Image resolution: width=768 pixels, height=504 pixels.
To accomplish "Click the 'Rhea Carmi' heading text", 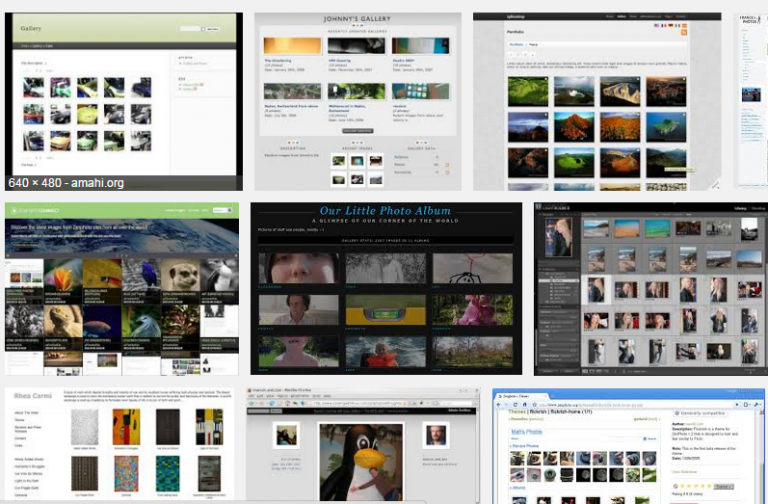I will click(31, 395).
